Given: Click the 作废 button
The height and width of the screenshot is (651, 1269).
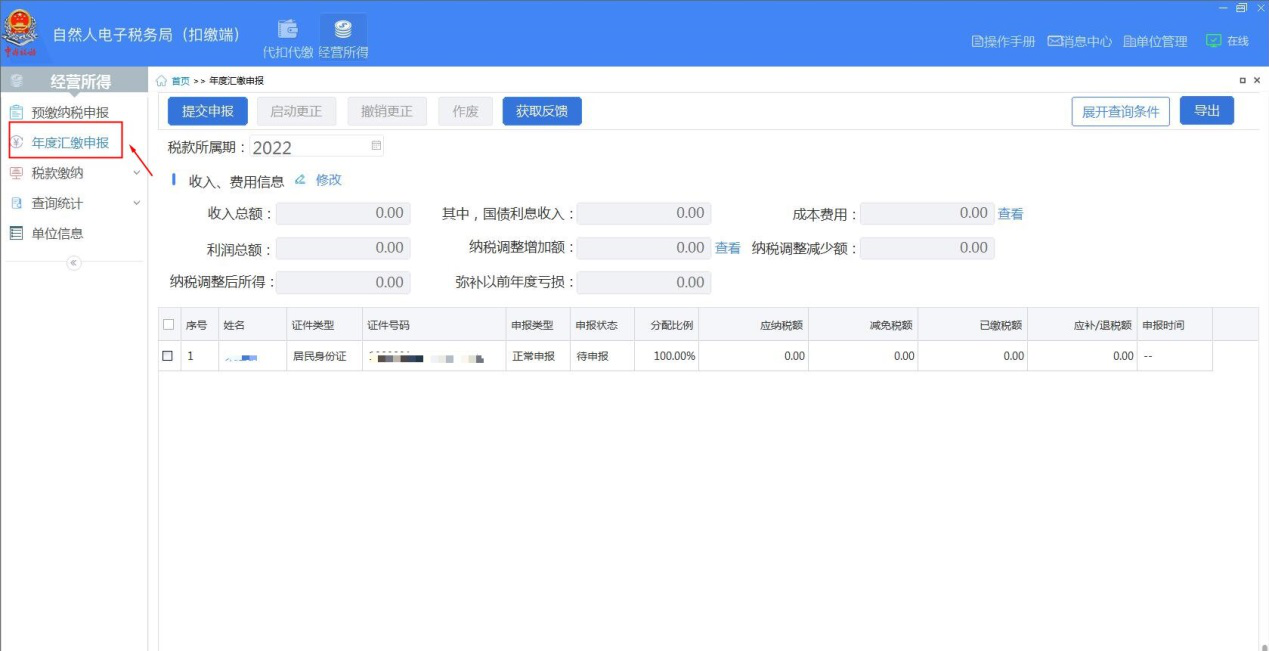Looking at the screenshot, I should [466, 111].
